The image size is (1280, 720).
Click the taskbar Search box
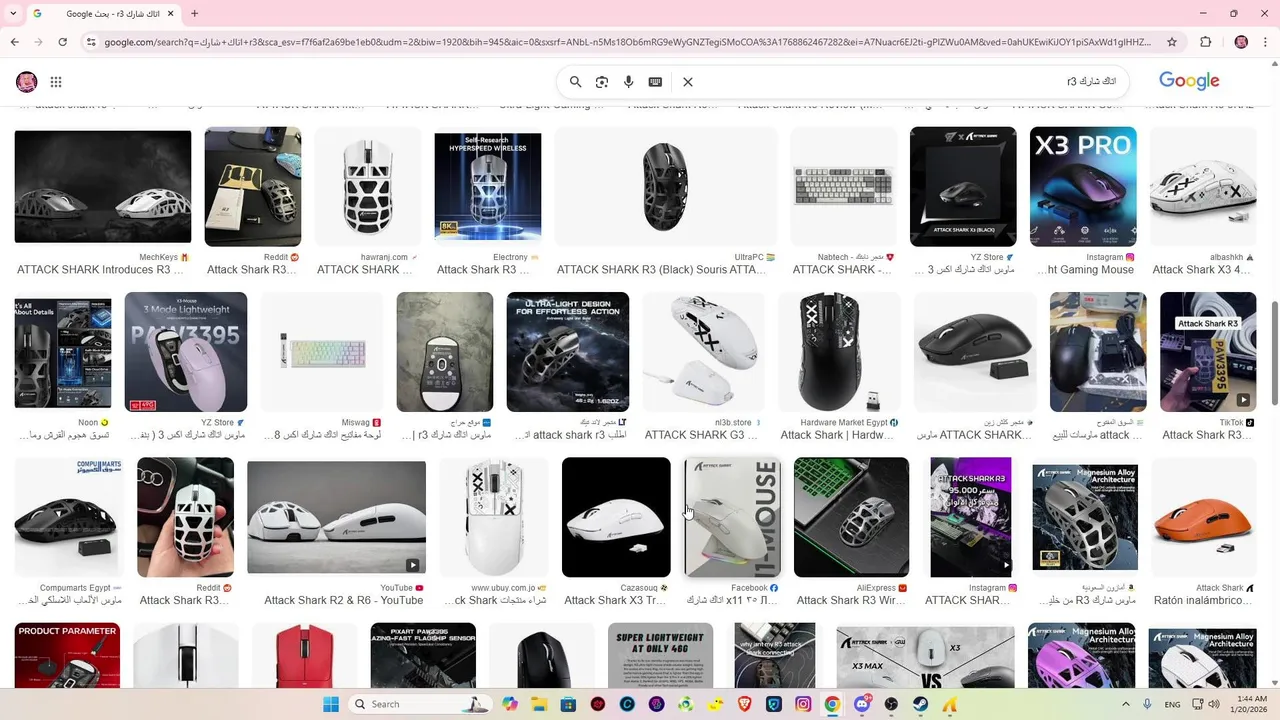tap(421, 704)
